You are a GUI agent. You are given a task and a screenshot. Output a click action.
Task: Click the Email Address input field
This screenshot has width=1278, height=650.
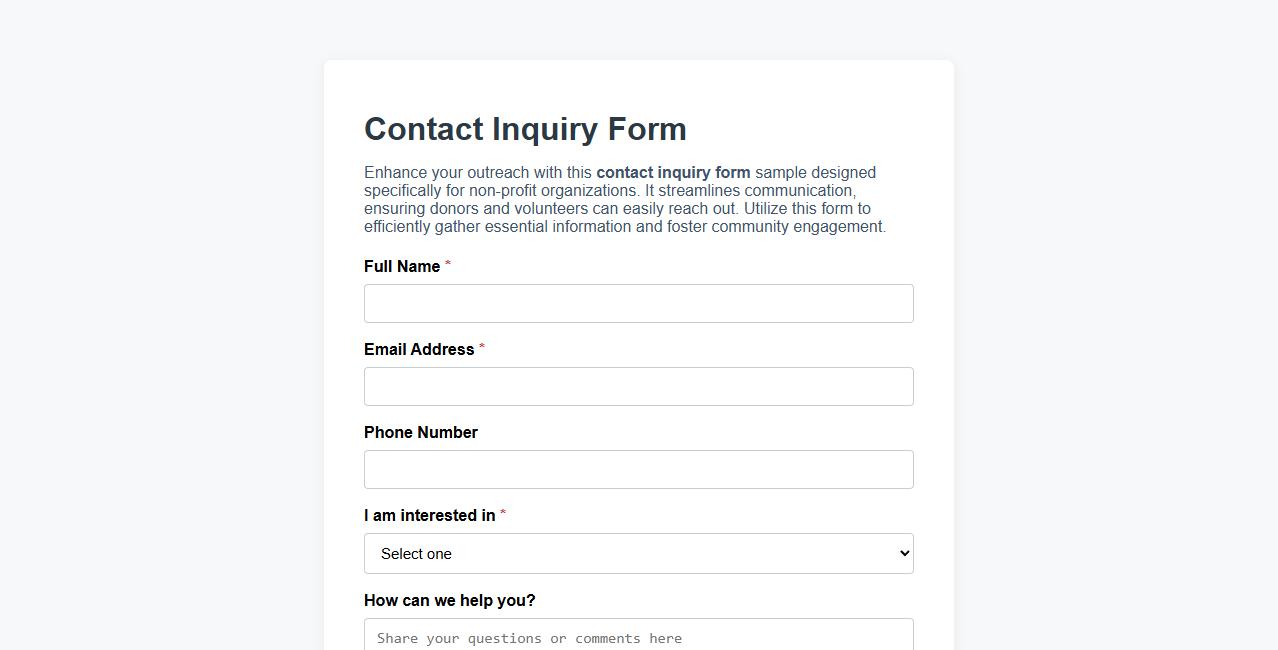click(x=638, y=386)
